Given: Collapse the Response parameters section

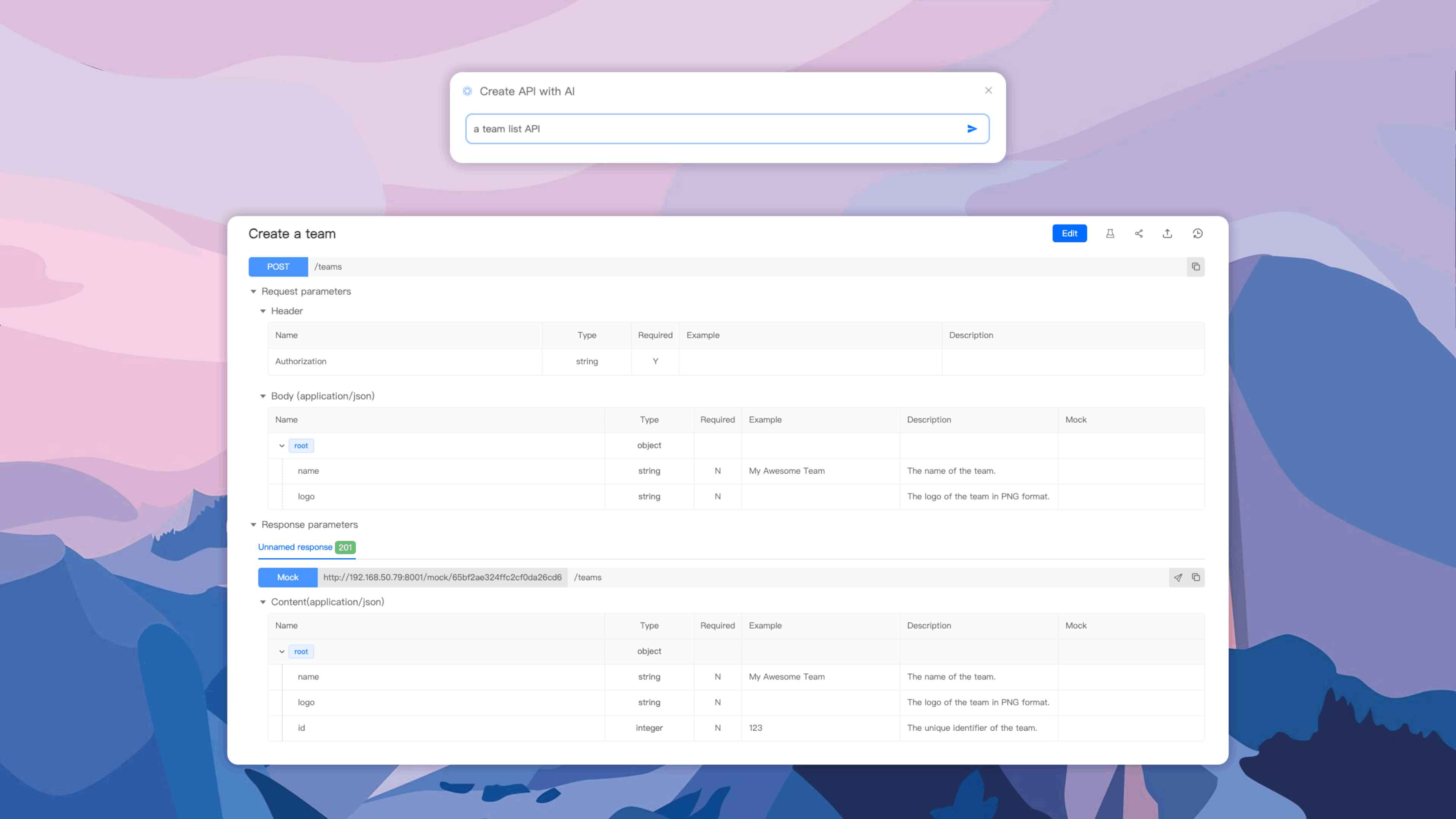Looking at the screenshot, I should point(253,525).
